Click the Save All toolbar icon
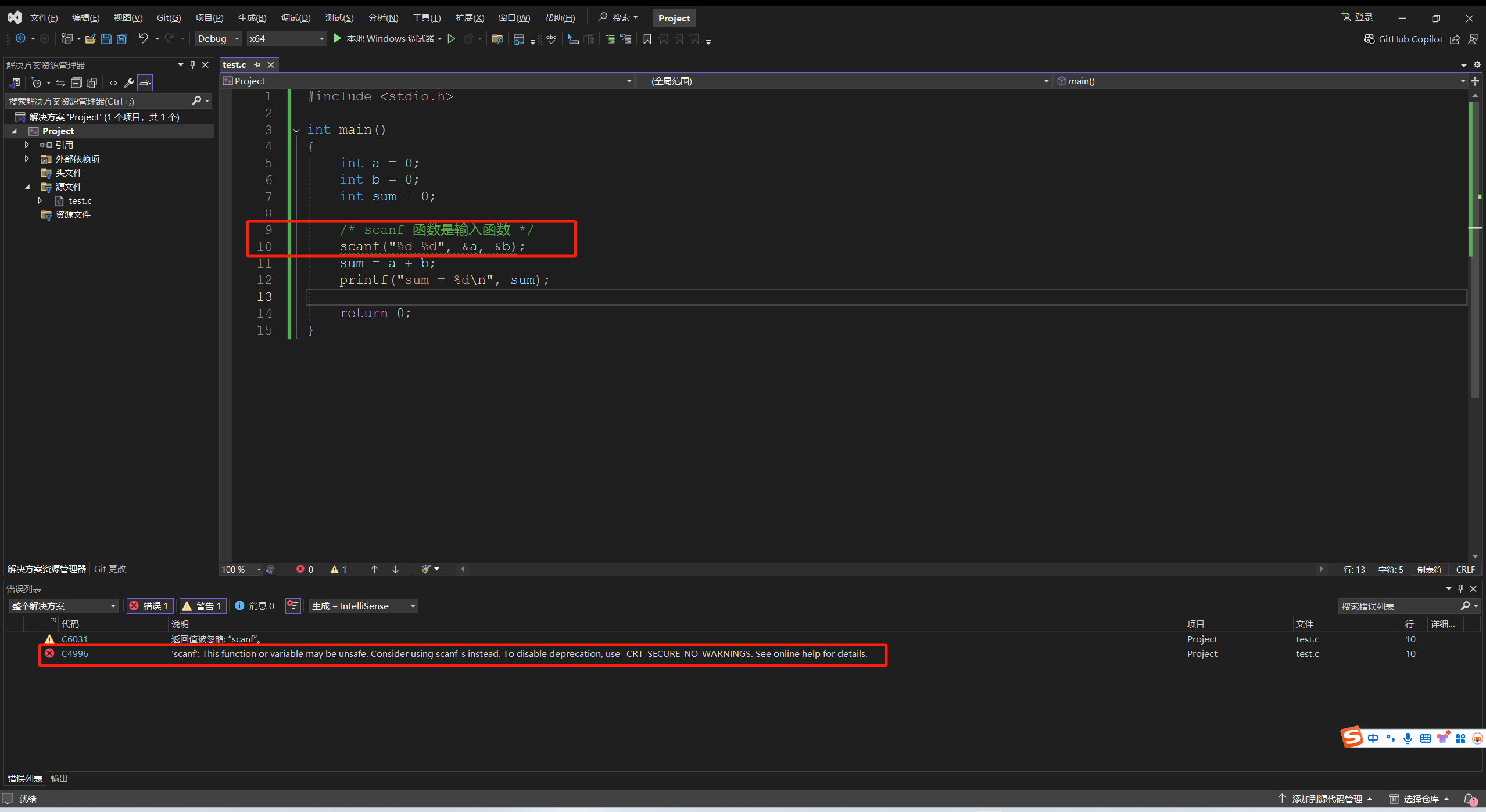The height and width of the screenshot is (812, 1486). point(122,39)
